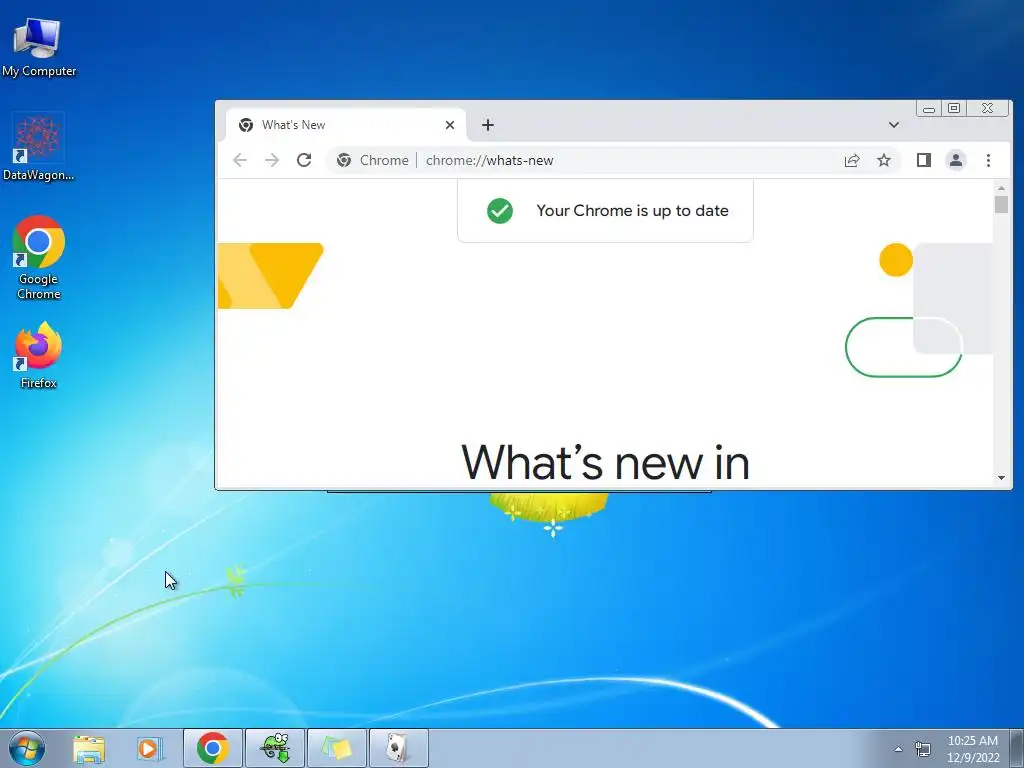This screenshot has width=1024, height=768.
Task: Click "Your Chrome is up to date" text
Action: pyautogui.click(x=632, y=210)
